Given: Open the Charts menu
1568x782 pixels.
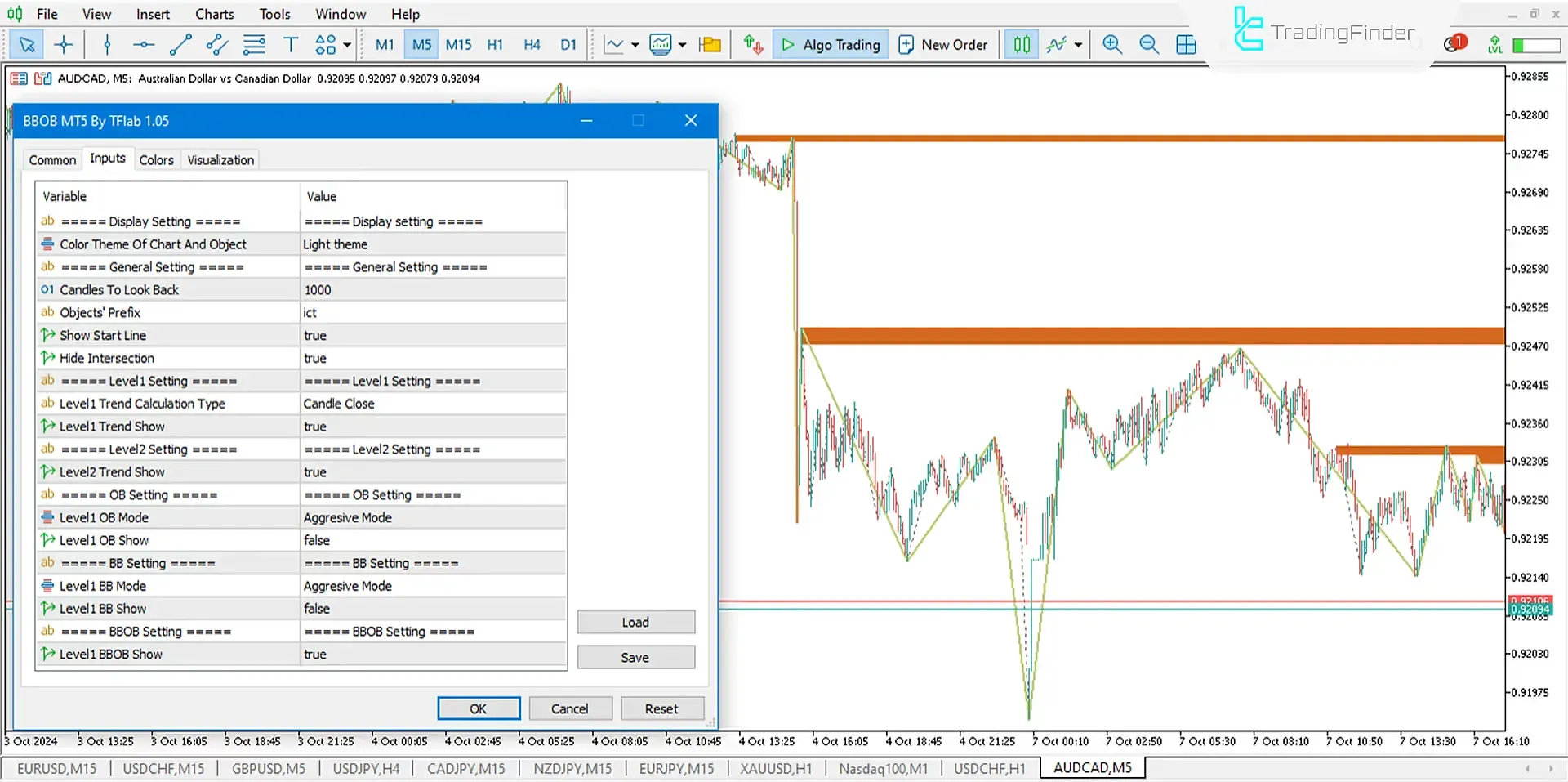Looking at the screenshot, I should point(213,13).
